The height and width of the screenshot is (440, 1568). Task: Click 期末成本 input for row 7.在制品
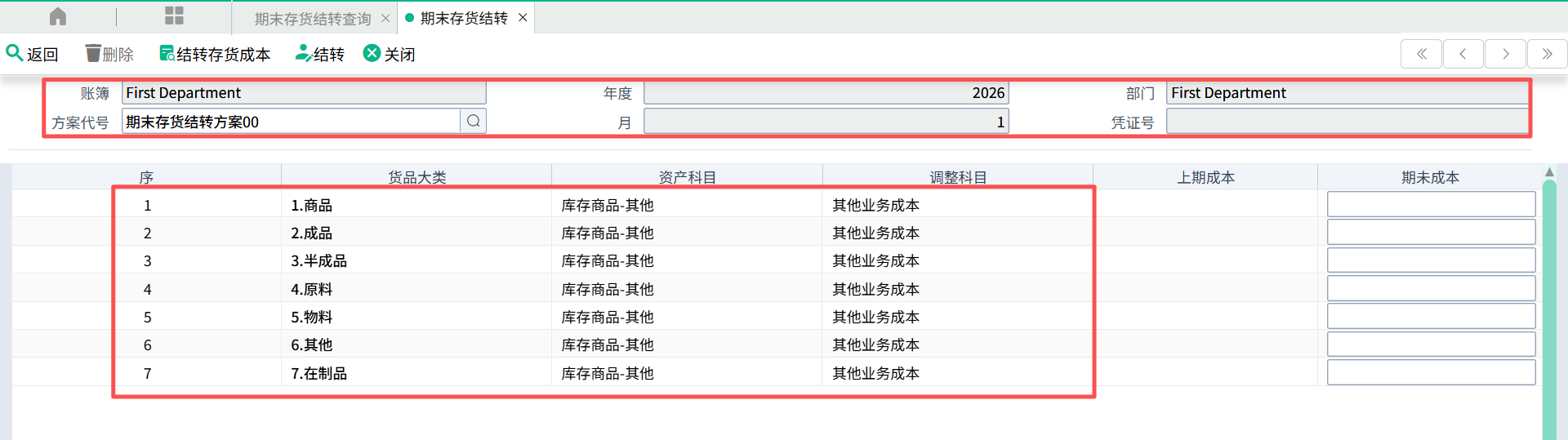click(1430, 373)
